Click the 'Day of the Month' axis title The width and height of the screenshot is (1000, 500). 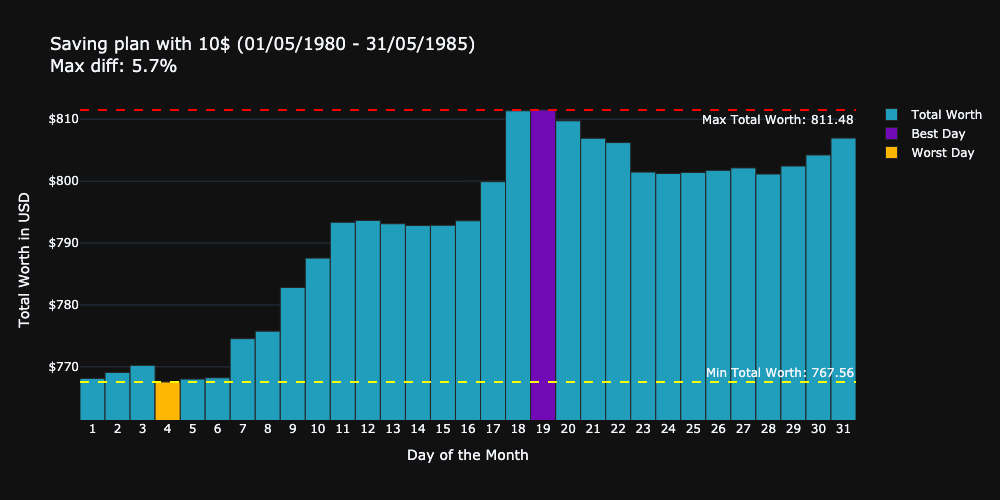467,455
